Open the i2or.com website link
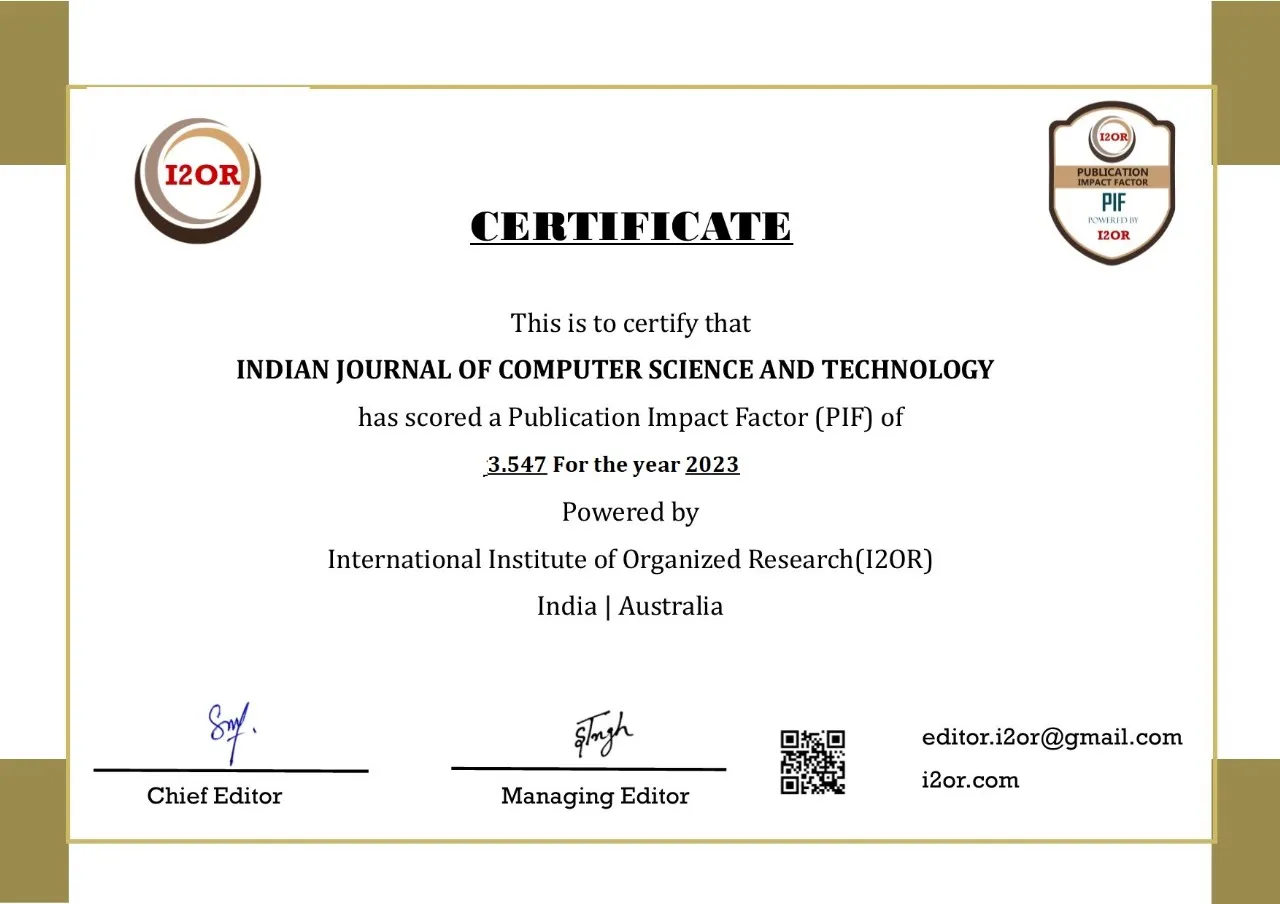1280x904 pixels. [x=970, y=780]
